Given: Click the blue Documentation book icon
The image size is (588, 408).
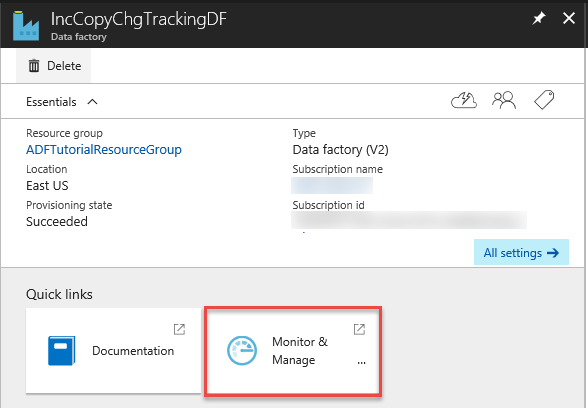Looking at the screenshot, I should pos(62,351).
